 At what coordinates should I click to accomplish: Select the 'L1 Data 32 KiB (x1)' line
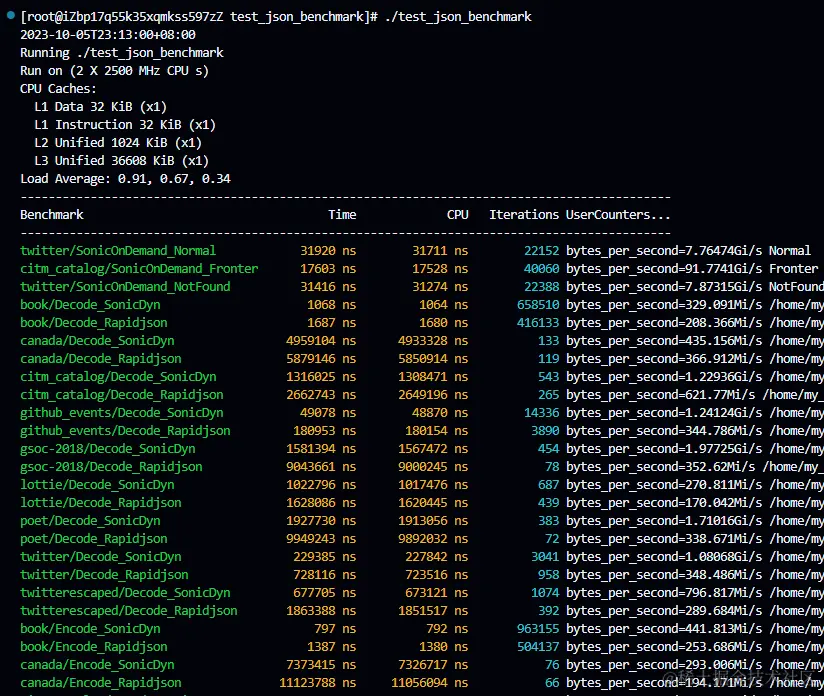click(x=100, y=107)
